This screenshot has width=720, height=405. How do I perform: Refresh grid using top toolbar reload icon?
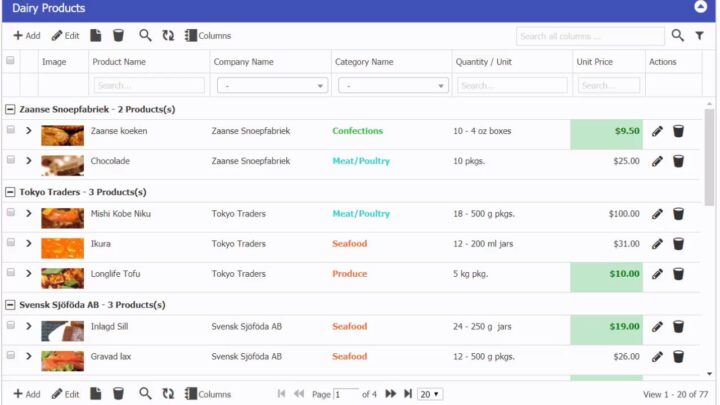(x=168, y=35)
